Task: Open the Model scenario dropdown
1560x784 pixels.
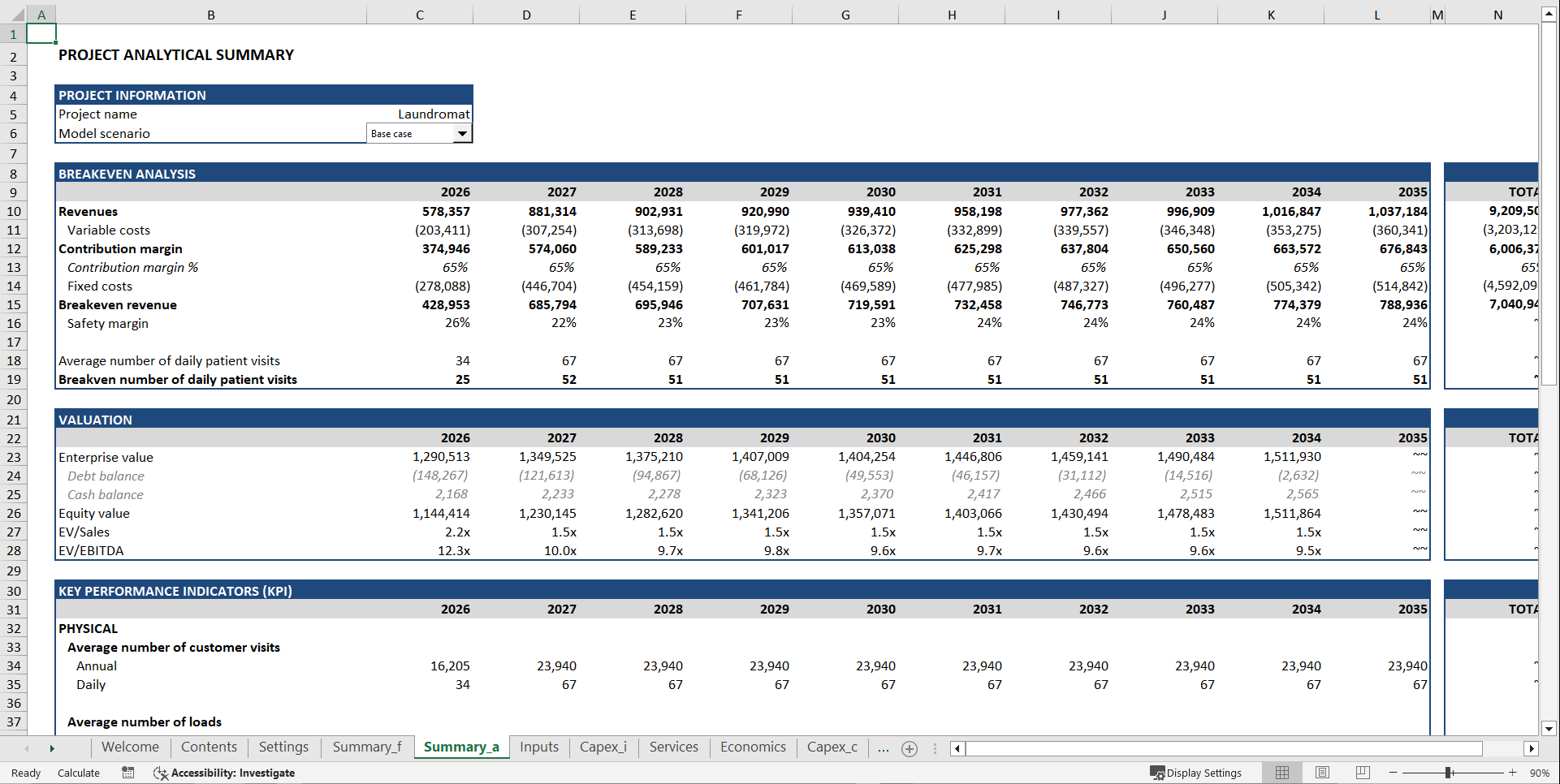Action: 463,133
